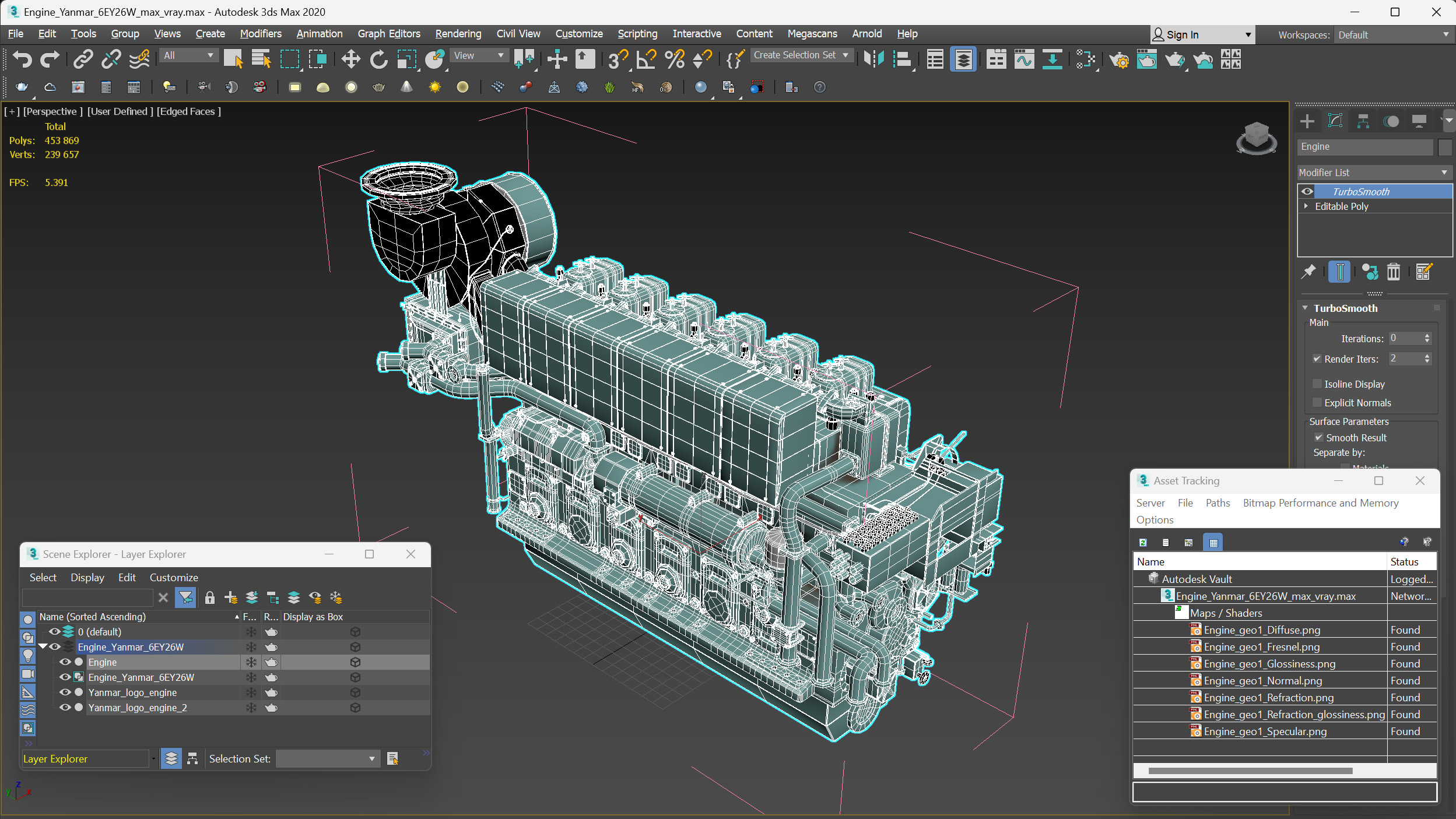The width and height of the screenshot is (1456, 819).
Task: Click Pin Stack icon
Action: tap(1308, 272)
